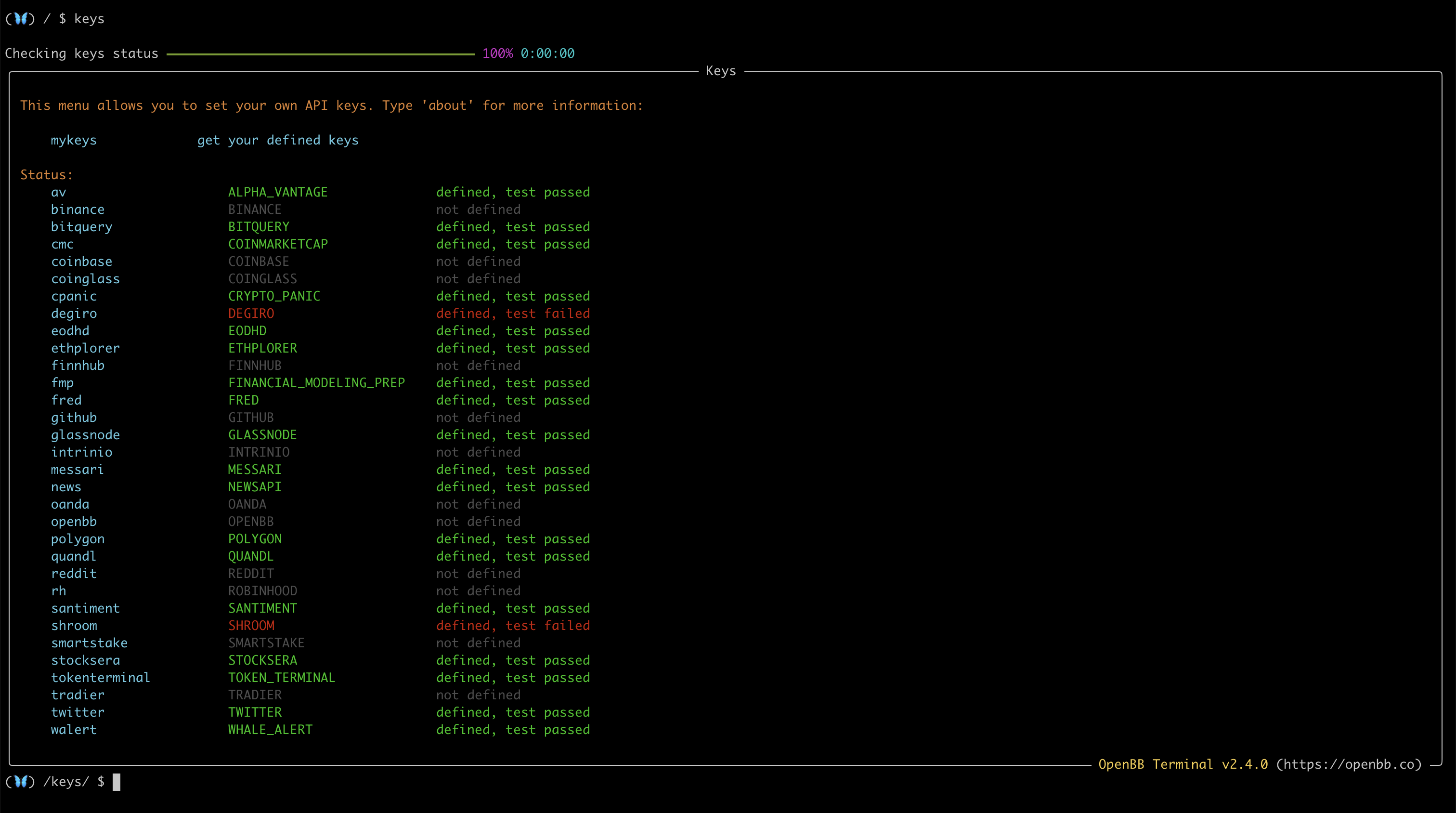Viewport: 1456px width, 813px height.
Task: Click the WHALE_ALERT key name
Action: click(270, 730)
